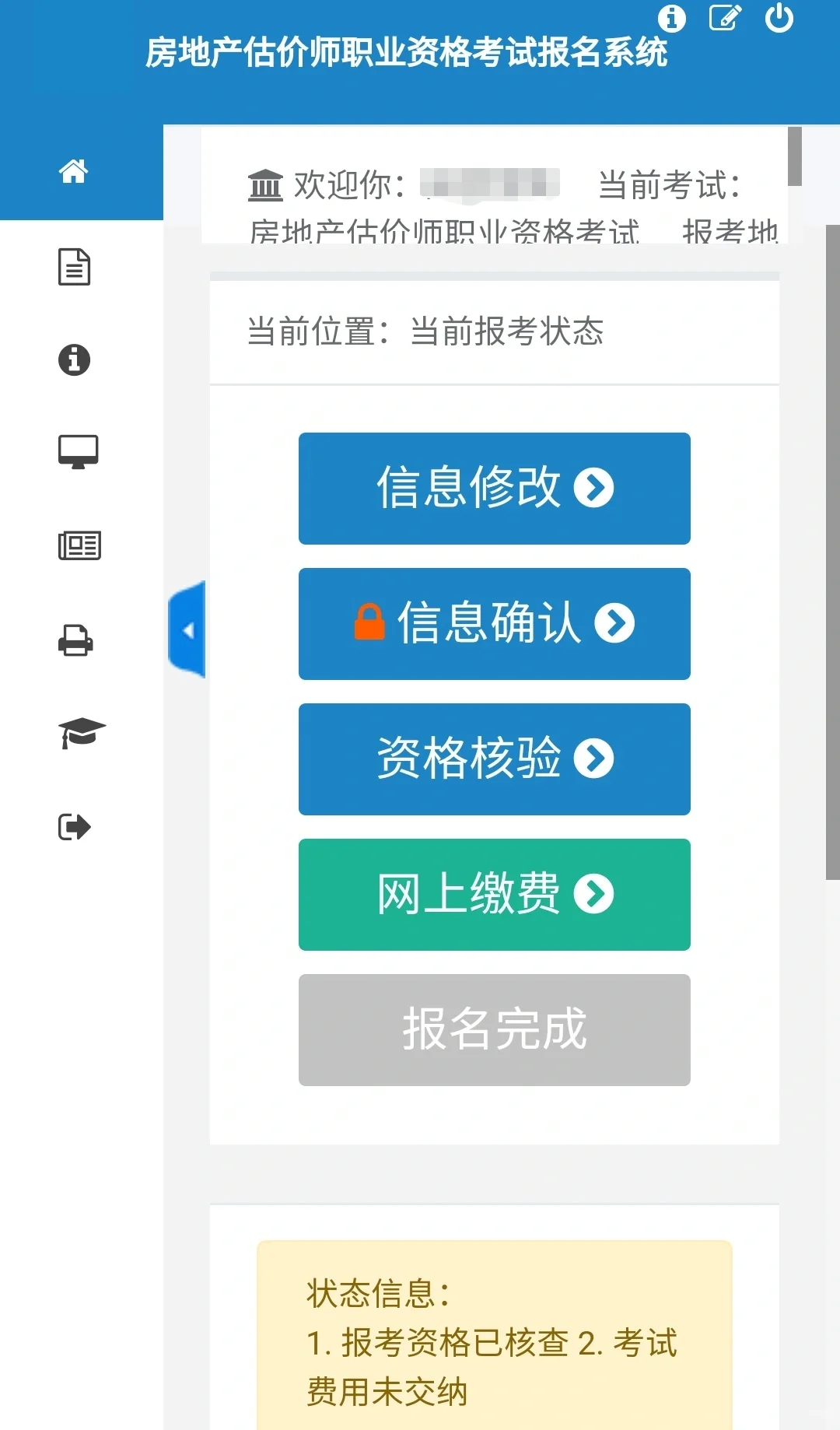Image resolution: width=840 pixels, height=1430 pixels.
Task: Click the info icon in top header
Action: coord(672,18)
